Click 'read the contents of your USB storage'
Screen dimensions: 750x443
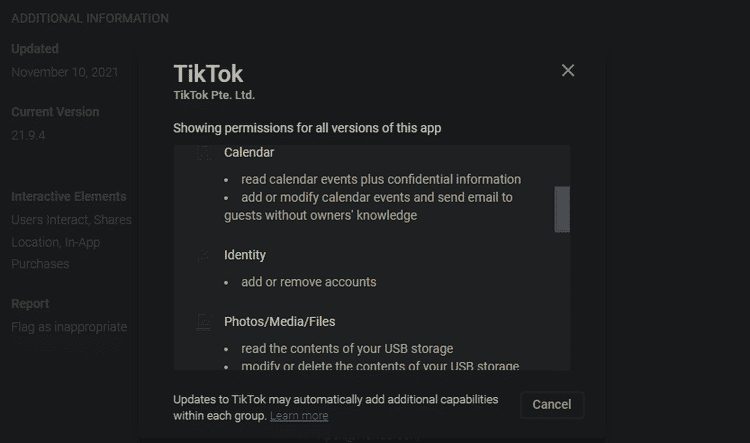coord(347,349)
